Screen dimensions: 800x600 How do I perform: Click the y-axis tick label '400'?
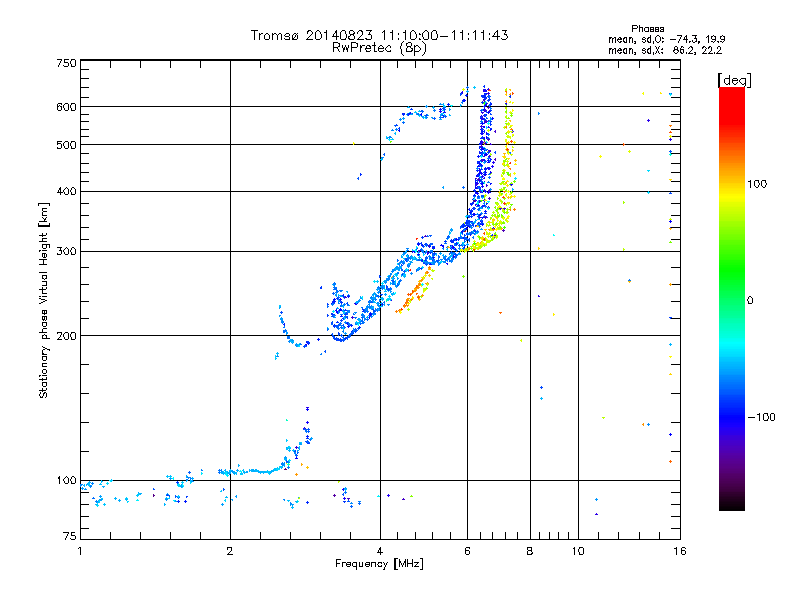66,191
